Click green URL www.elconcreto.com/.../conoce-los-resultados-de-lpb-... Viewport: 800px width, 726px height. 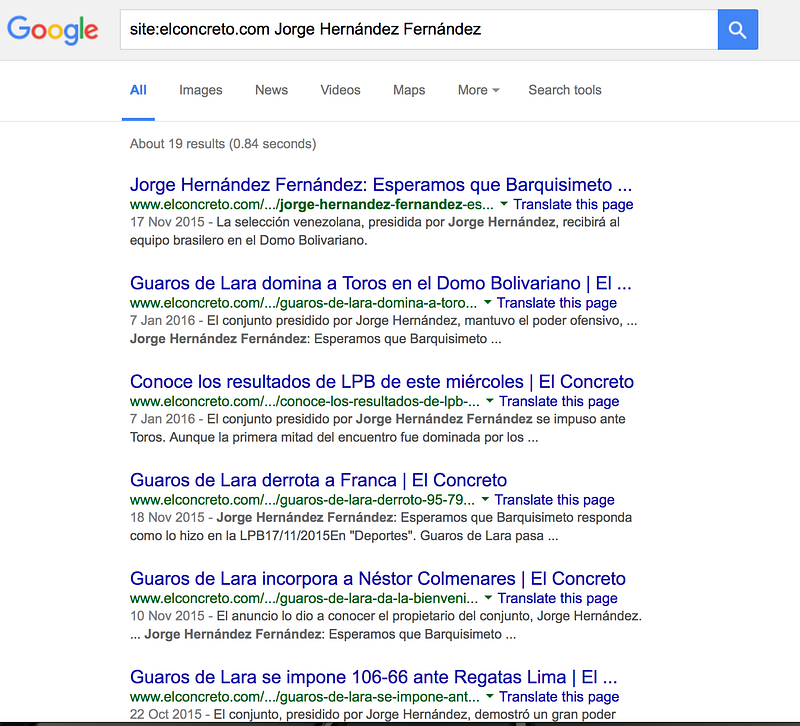click(305, 402)
